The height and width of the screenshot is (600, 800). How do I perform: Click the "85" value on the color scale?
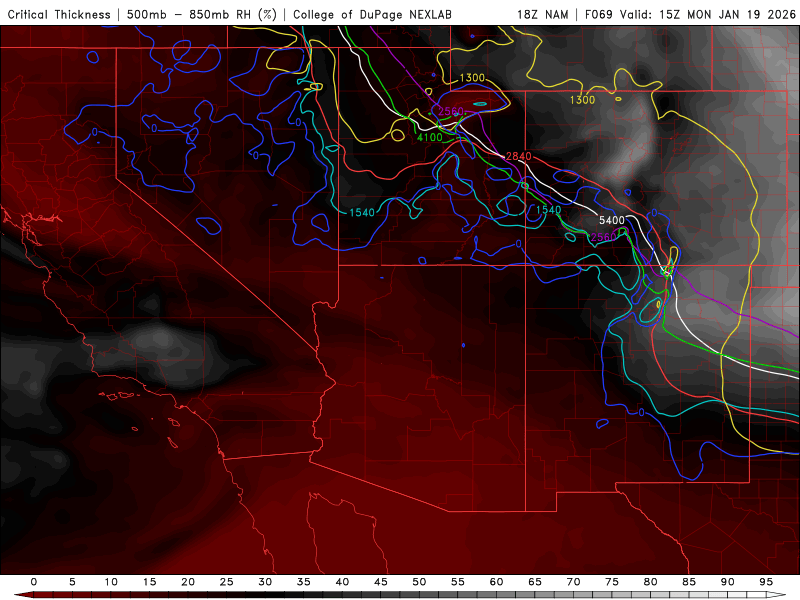(x=689, y=582)
